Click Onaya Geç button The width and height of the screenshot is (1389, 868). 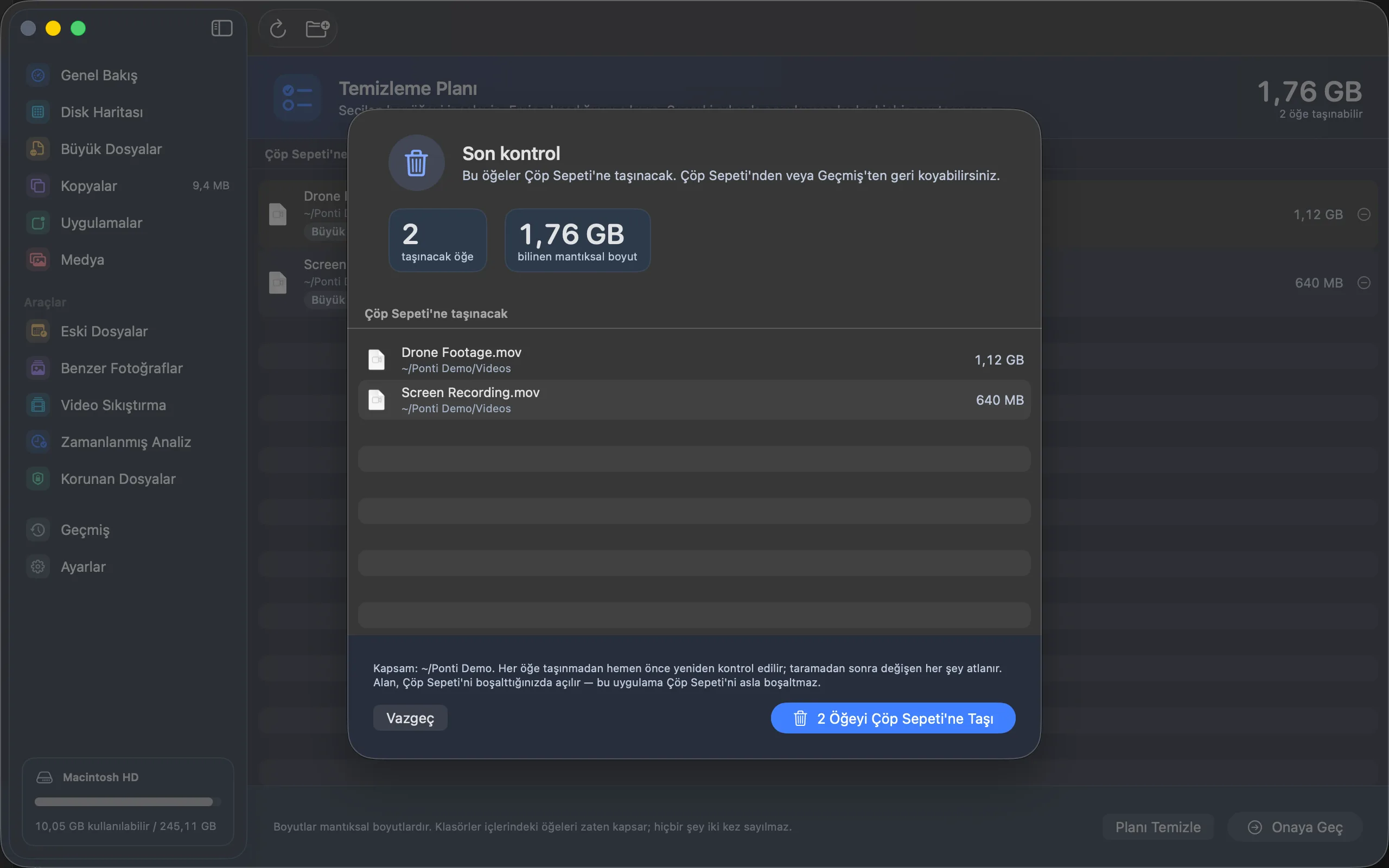click(x=1296, y=827)
